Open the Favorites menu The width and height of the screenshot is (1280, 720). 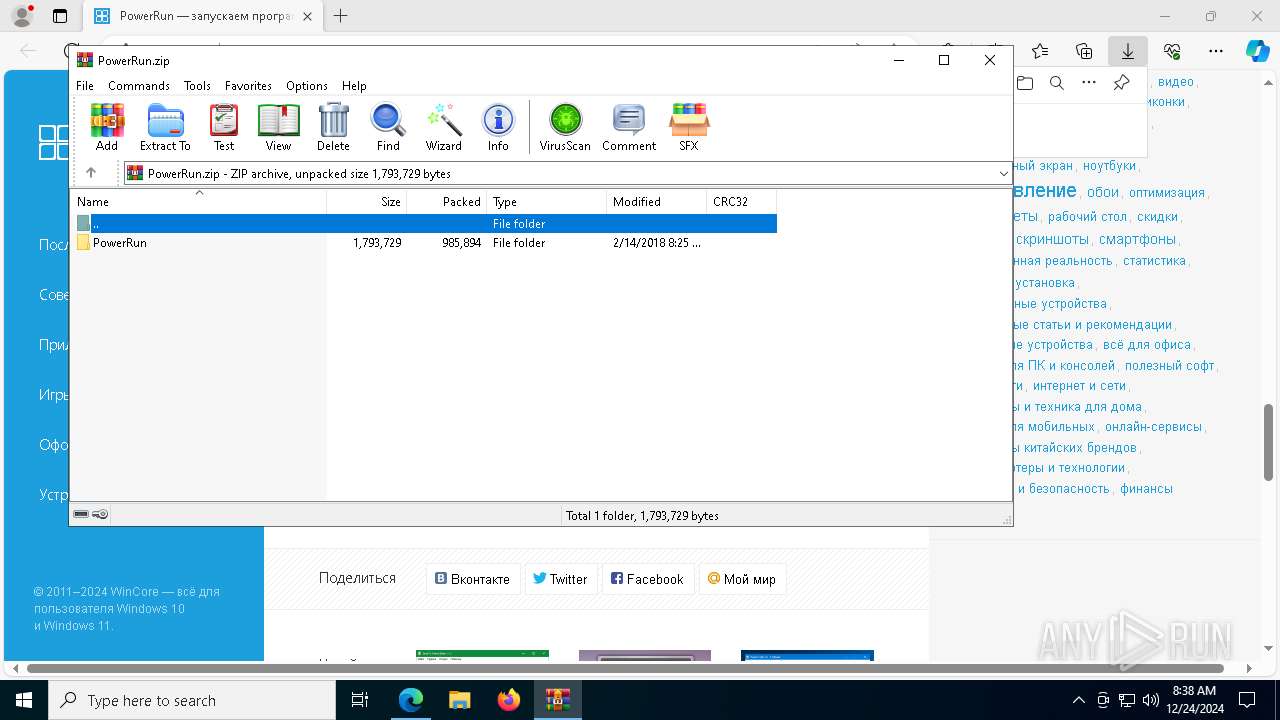tap(248, 86)
